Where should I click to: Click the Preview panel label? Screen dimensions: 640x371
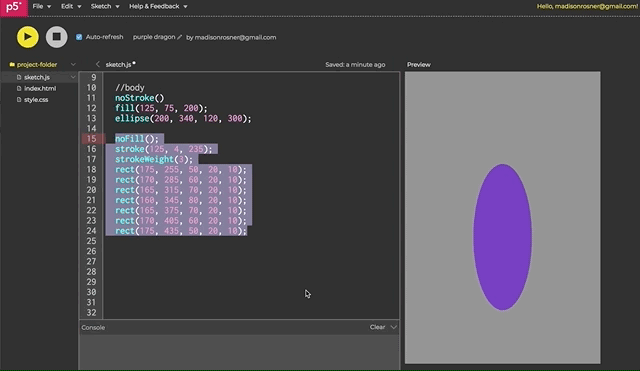point(418,64)
